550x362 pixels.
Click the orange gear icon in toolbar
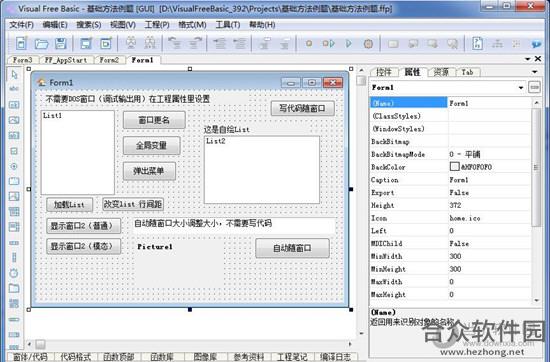pyautogui.click(x=368, y=44)
